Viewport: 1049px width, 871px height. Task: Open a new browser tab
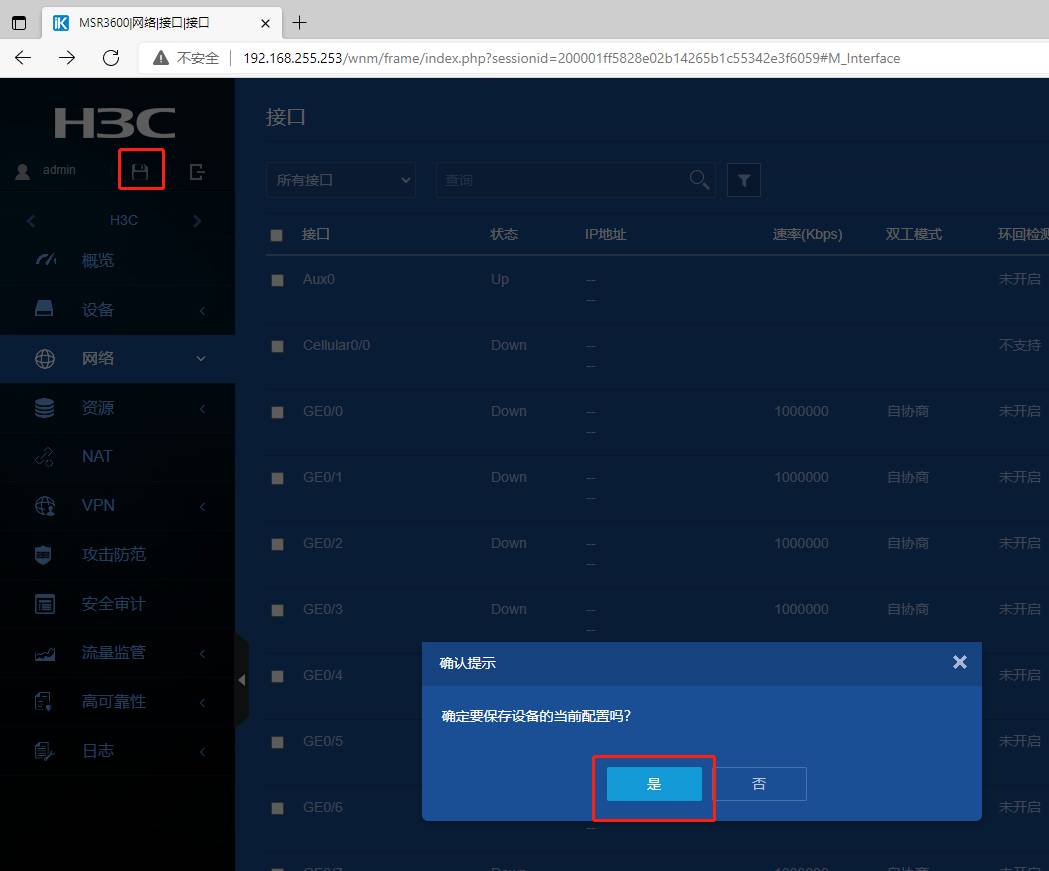[300, 23]
